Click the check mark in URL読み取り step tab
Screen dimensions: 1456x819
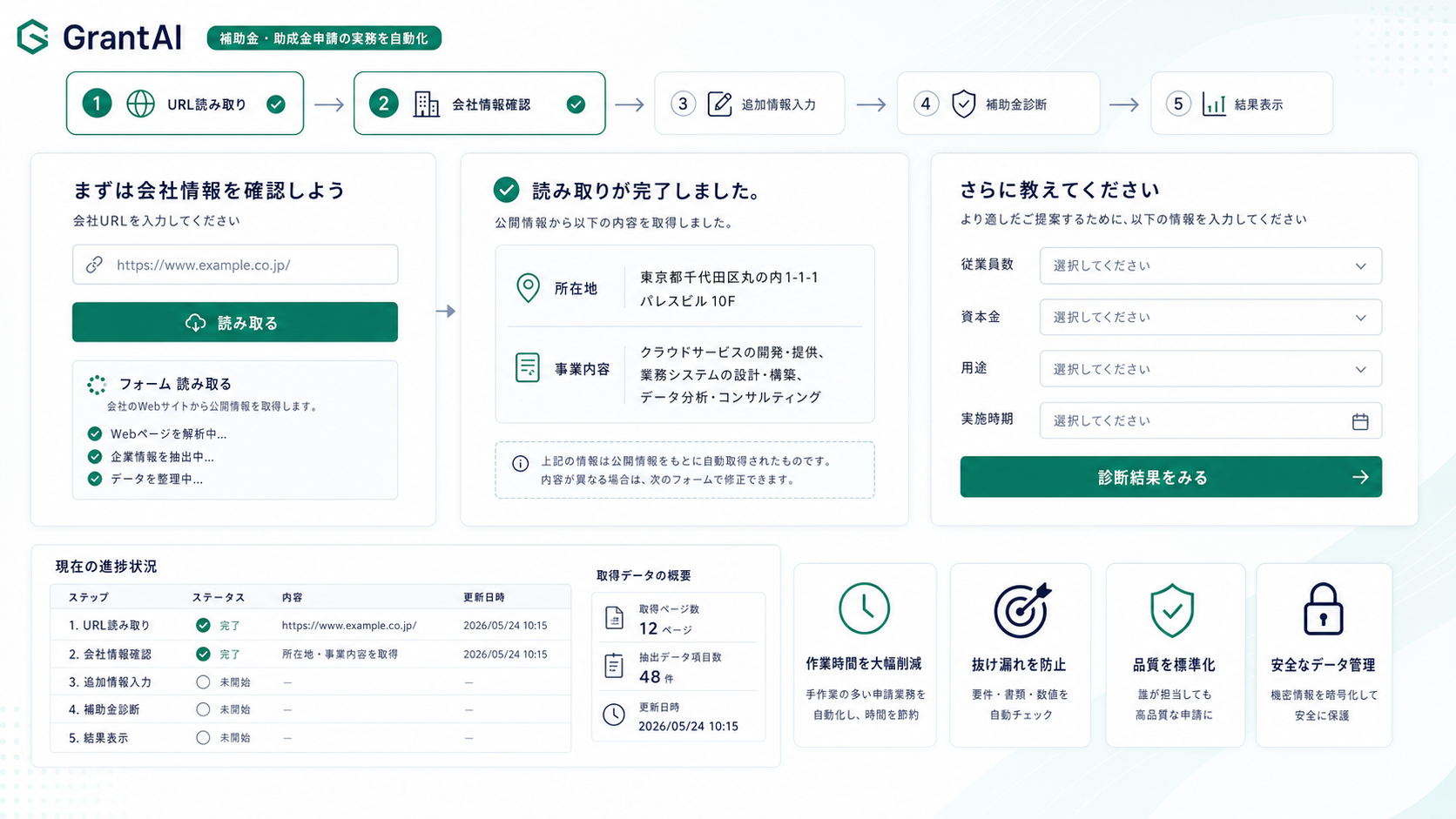(276, 104)
